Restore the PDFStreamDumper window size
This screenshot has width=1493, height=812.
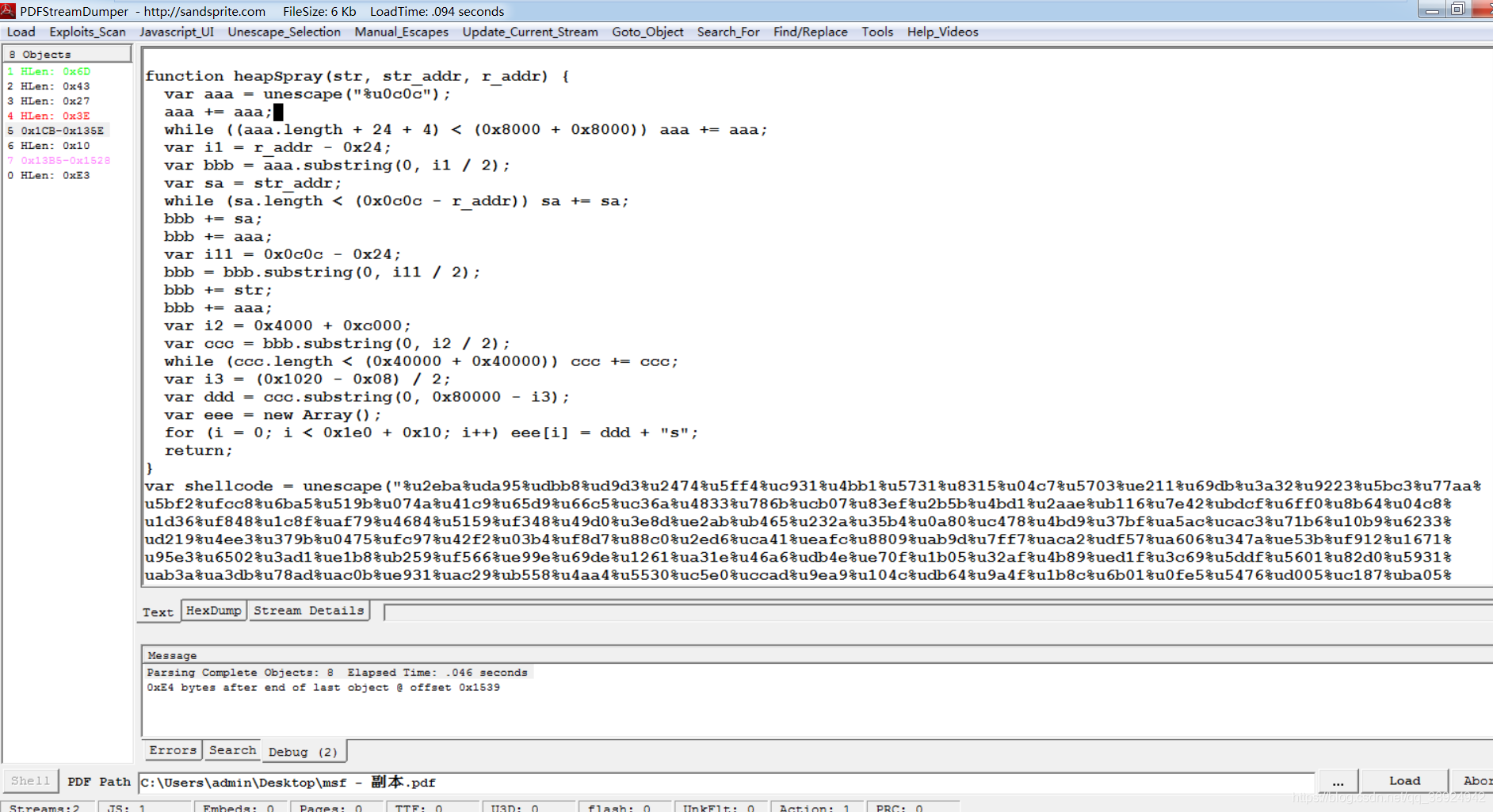pos(1457,10)
